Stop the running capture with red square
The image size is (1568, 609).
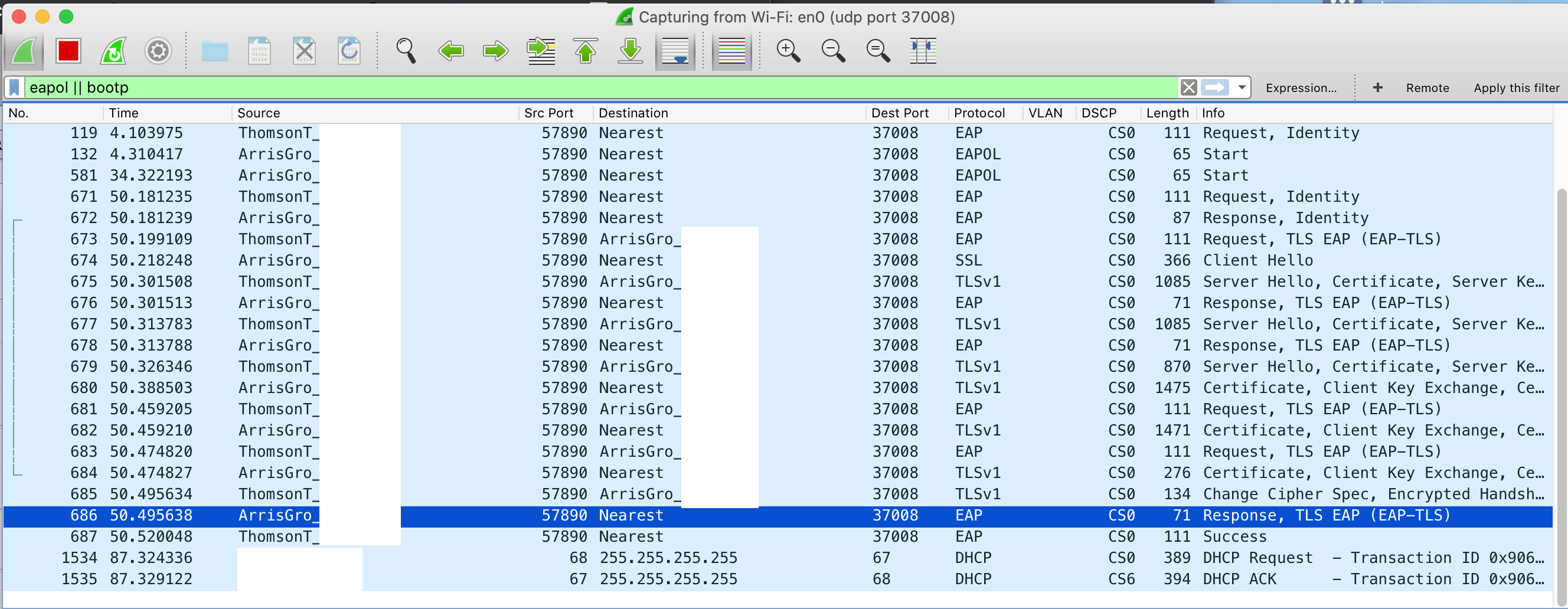(x=68, y=51)
